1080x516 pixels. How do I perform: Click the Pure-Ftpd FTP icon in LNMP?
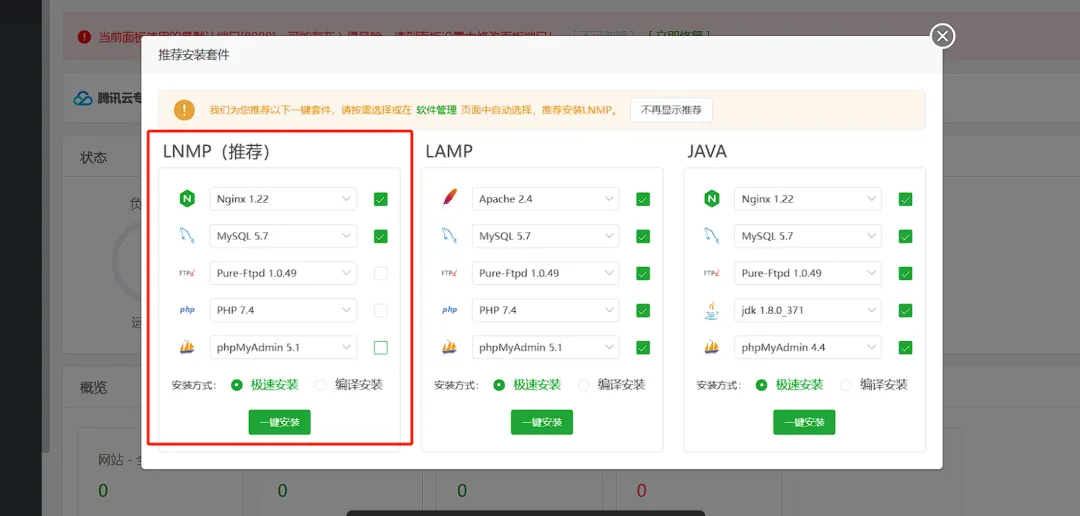(x=187, y=274)
